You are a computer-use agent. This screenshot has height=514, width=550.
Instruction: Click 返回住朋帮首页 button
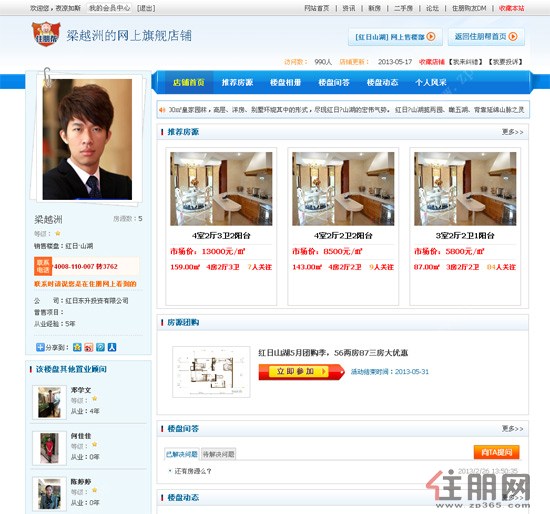click(486, 37)
